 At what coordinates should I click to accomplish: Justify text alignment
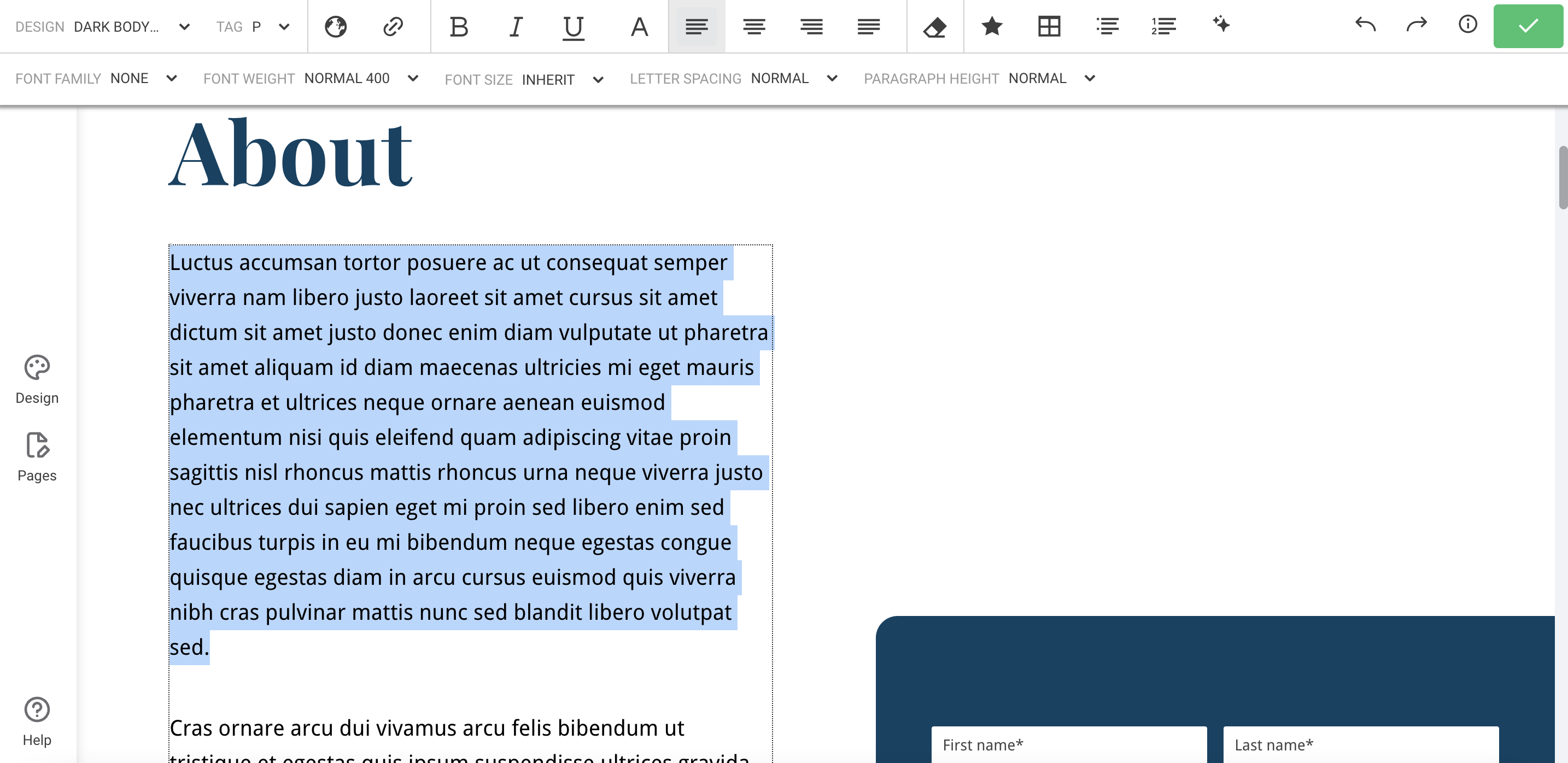(x=869, y=26)
